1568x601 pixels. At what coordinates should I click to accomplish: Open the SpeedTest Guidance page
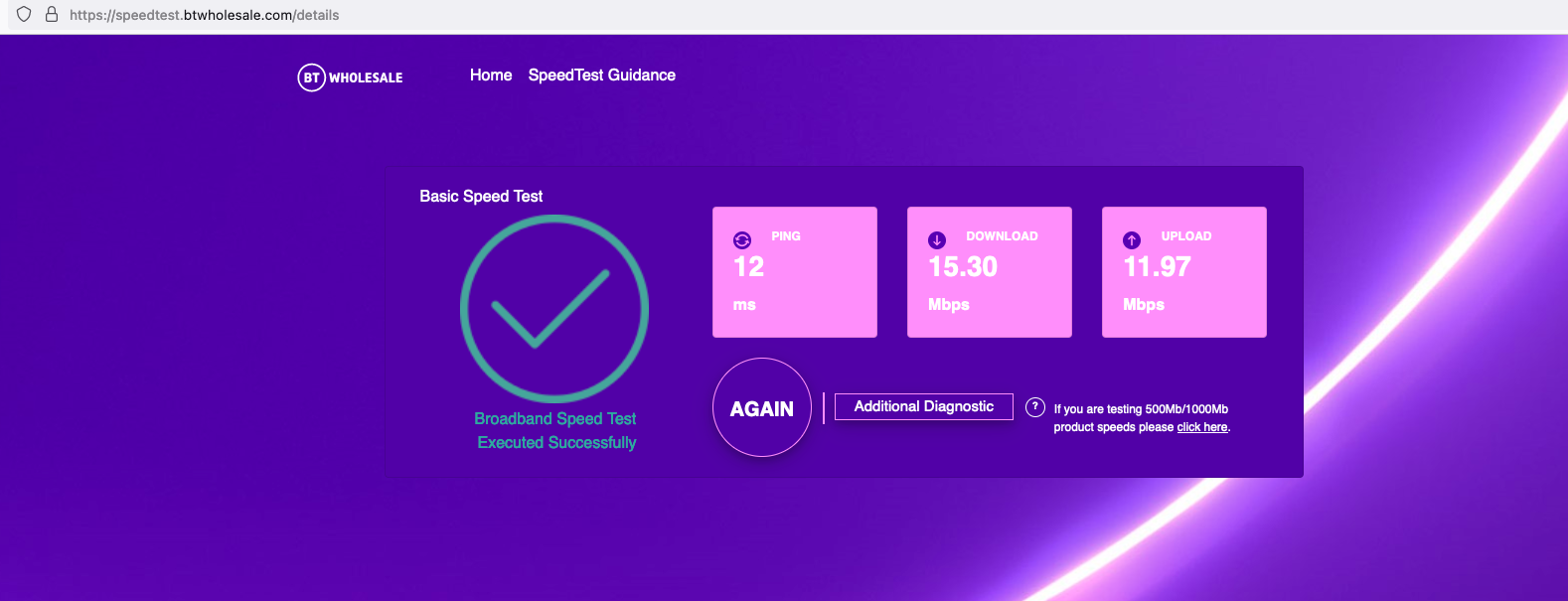(602, 75)
